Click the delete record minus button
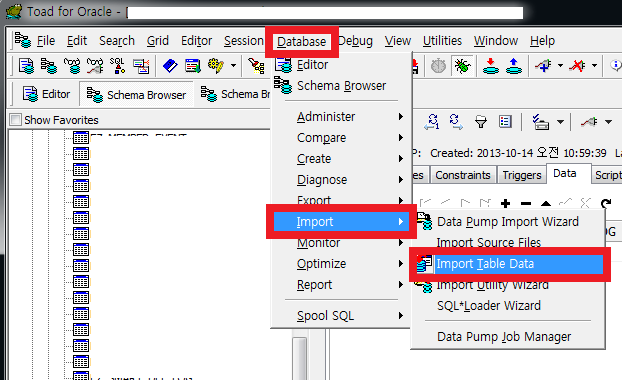The height and width of the screenshot is (380, 622). point(526,203)
